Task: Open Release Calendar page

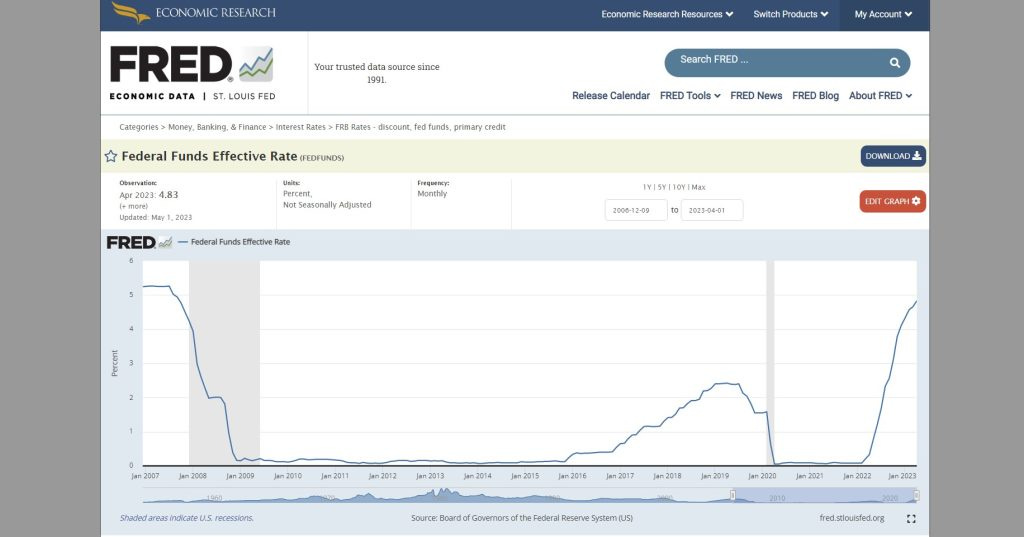Action: 611,95
